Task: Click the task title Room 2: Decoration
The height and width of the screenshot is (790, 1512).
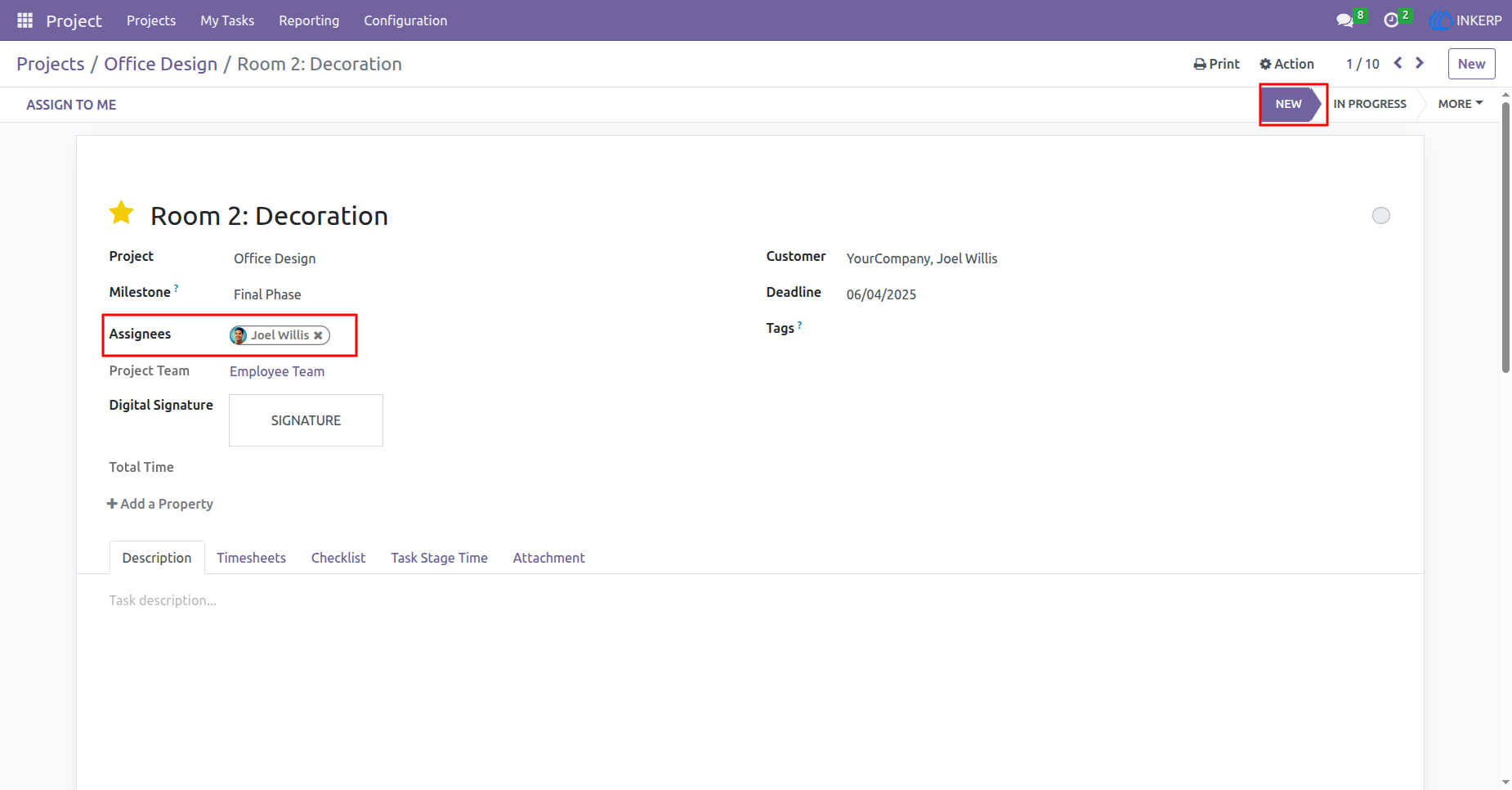Action: click(269, 216)
